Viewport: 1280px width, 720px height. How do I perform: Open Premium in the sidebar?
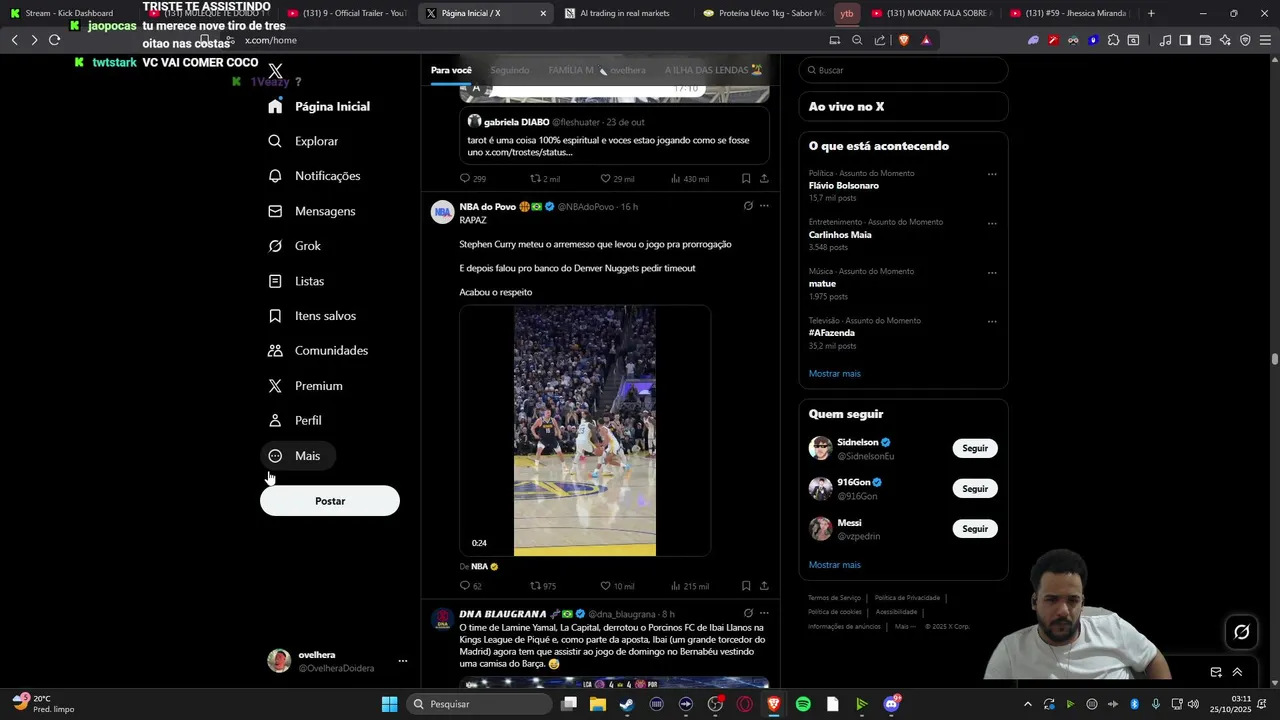(x=305, y=386)
